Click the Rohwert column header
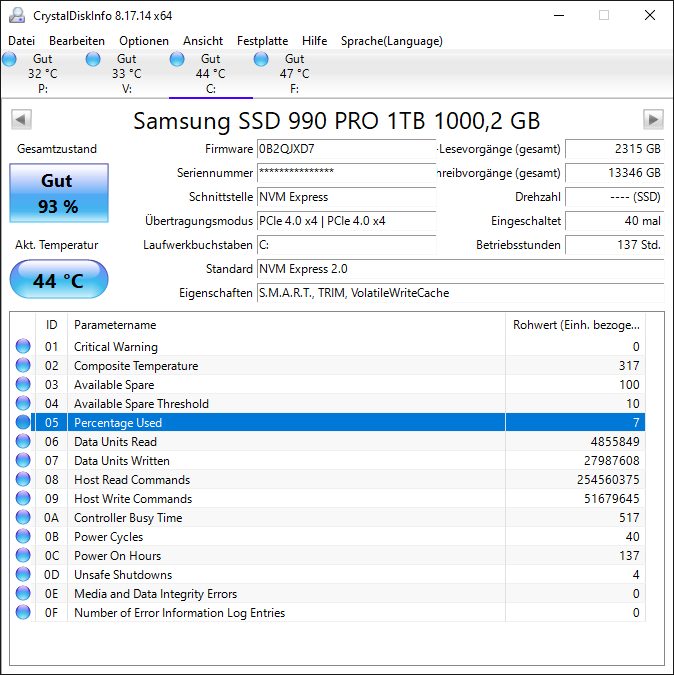Viewport: 674px width, 675px height. coord(575,325)
